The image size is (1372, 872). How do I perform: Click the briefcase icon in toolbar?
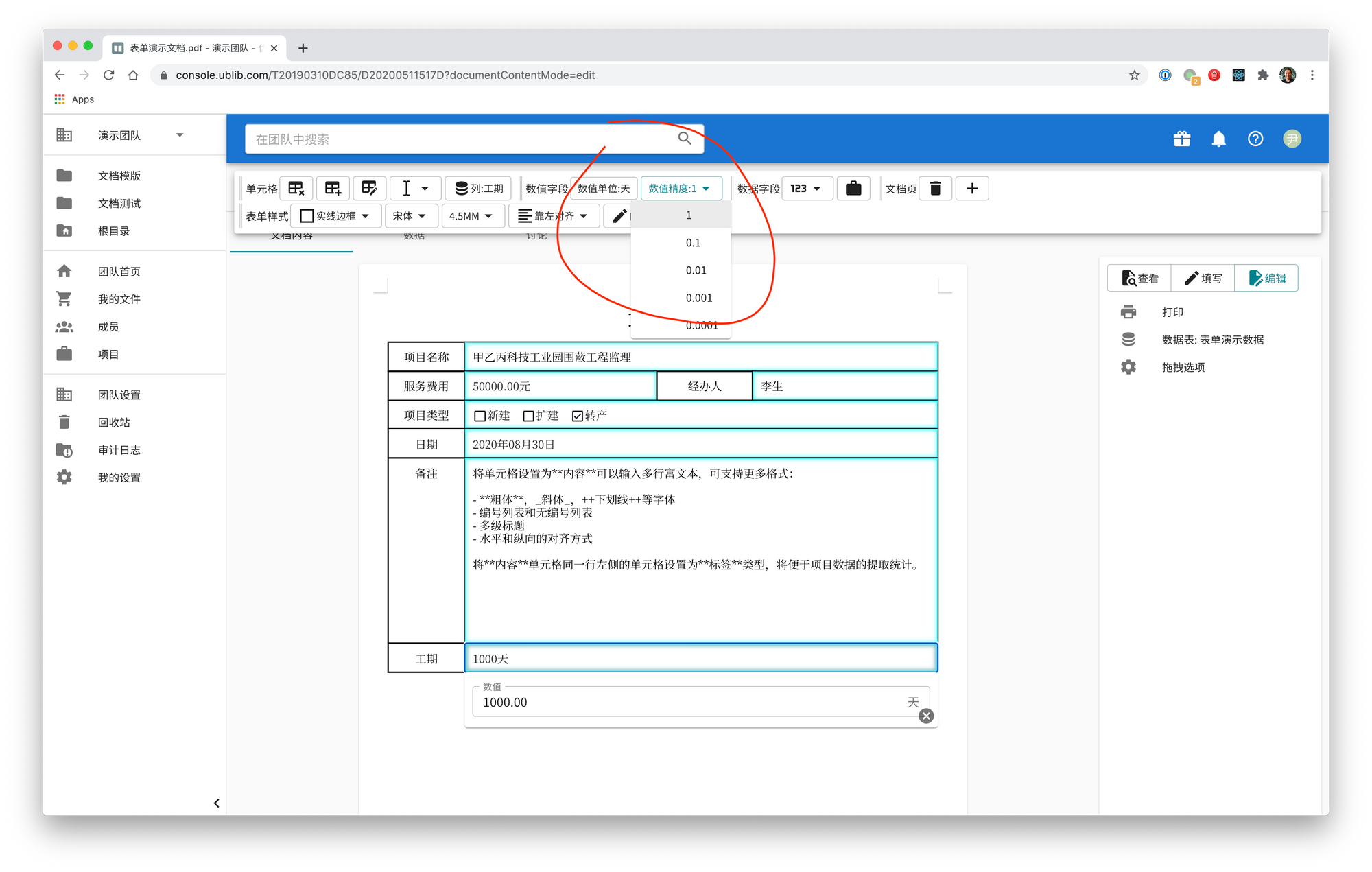(x=853, y=189)
